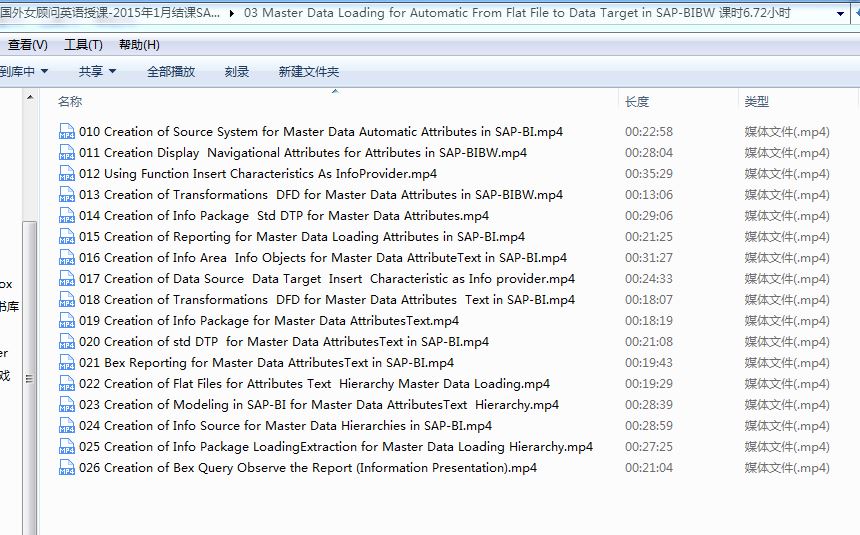
Task: Select file 025 Creation of Info Package LoadingExtraction
Action: (336, 447)
